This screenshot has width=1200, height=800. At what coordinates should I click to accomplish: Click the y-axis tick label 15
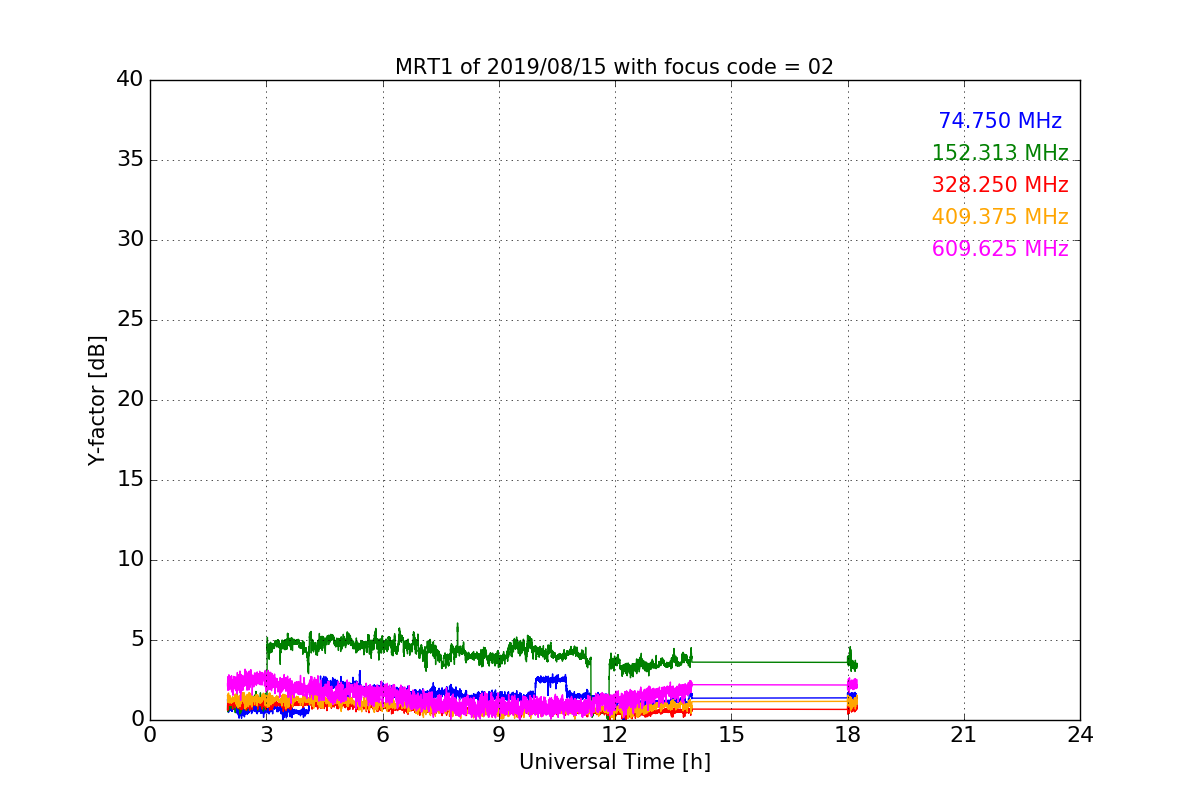point(130,480)
